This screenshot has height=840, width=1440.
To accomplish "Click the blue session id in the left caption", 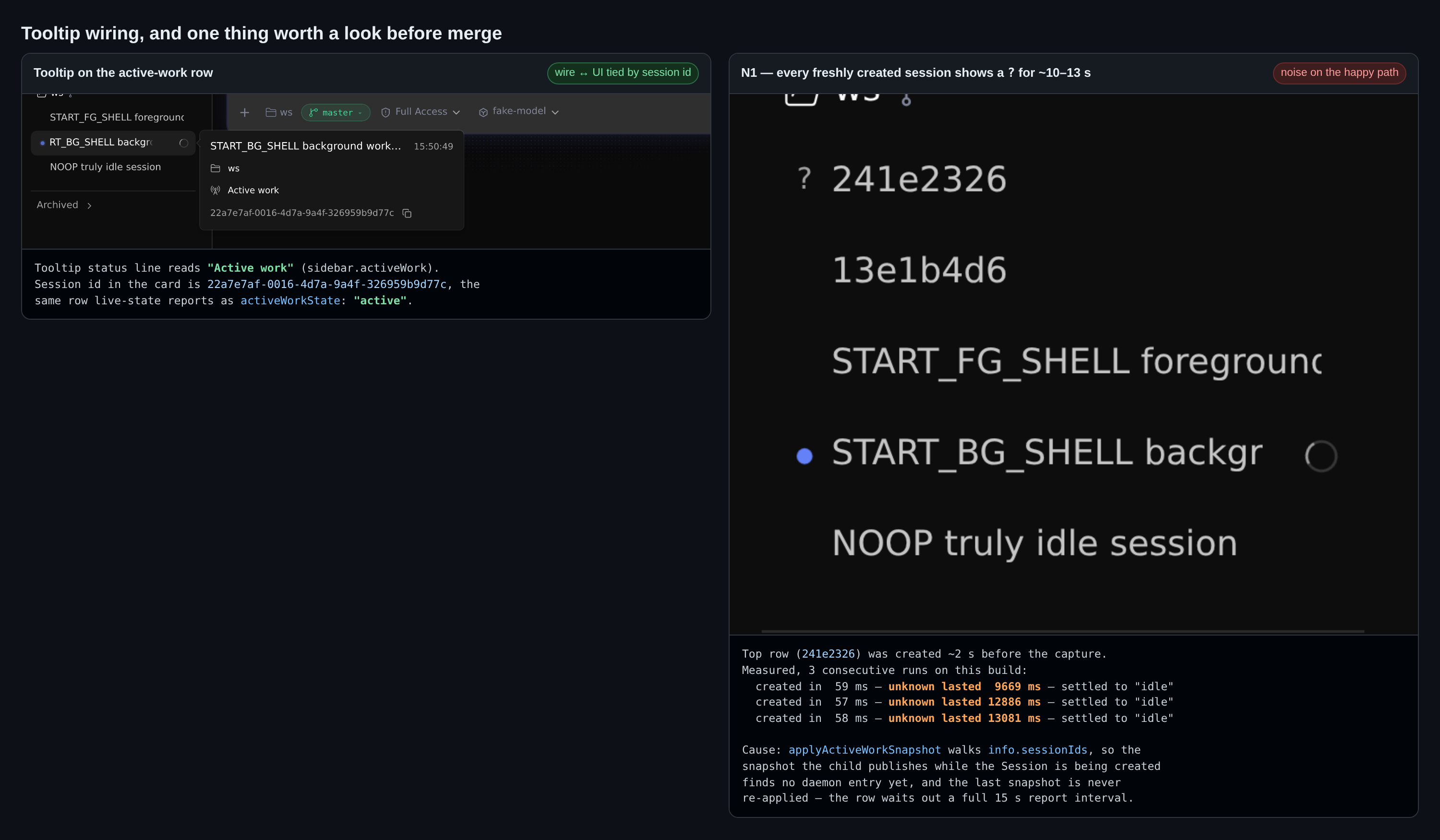I will tap(327, 284).
